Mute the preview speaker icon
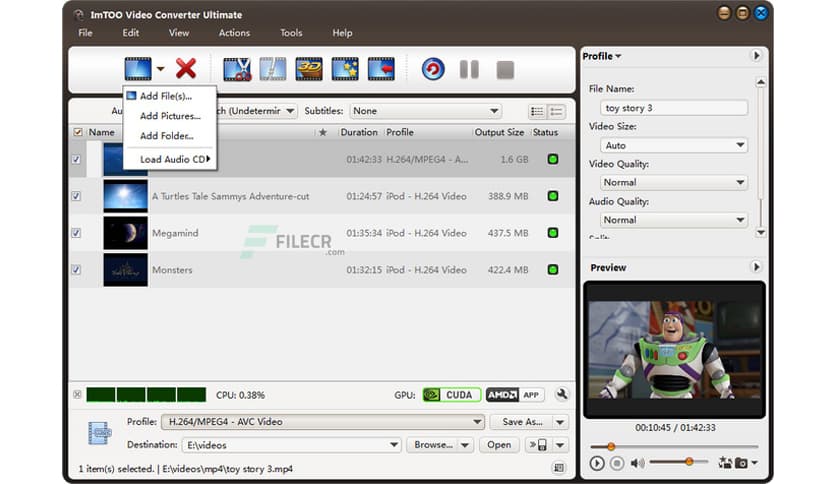 637,463
